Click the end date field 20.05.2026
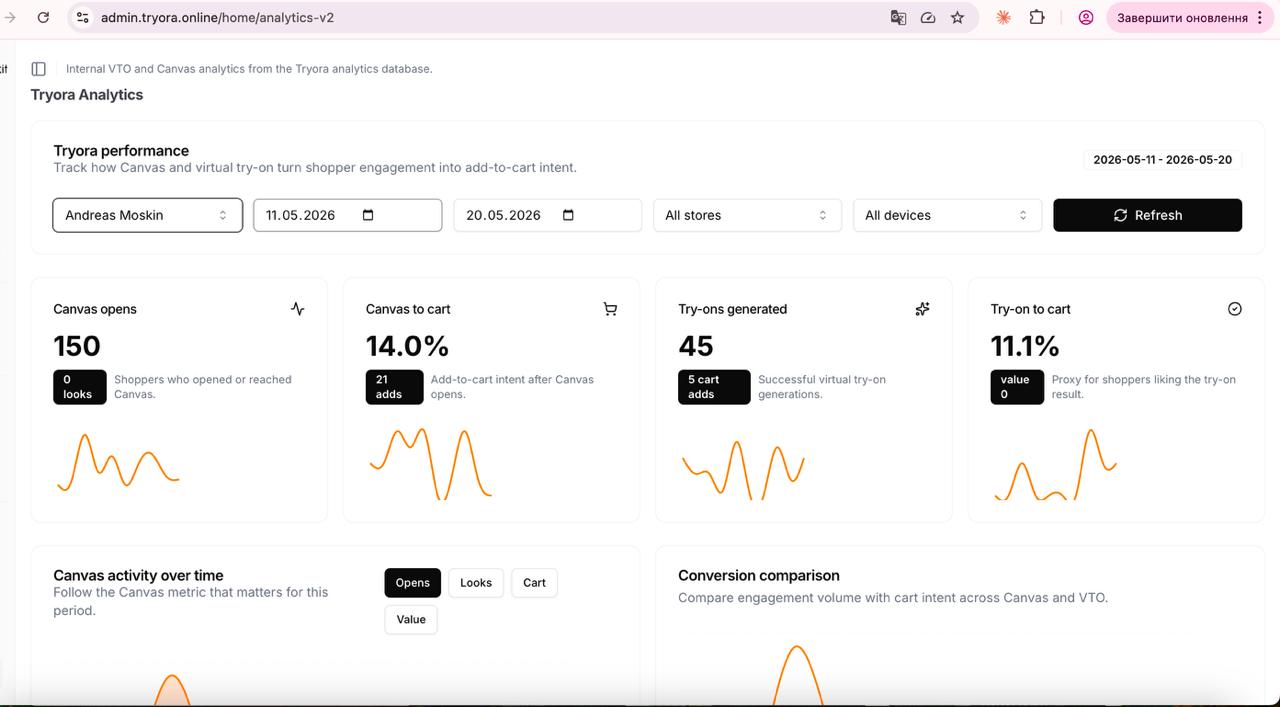 click(547, 215)
